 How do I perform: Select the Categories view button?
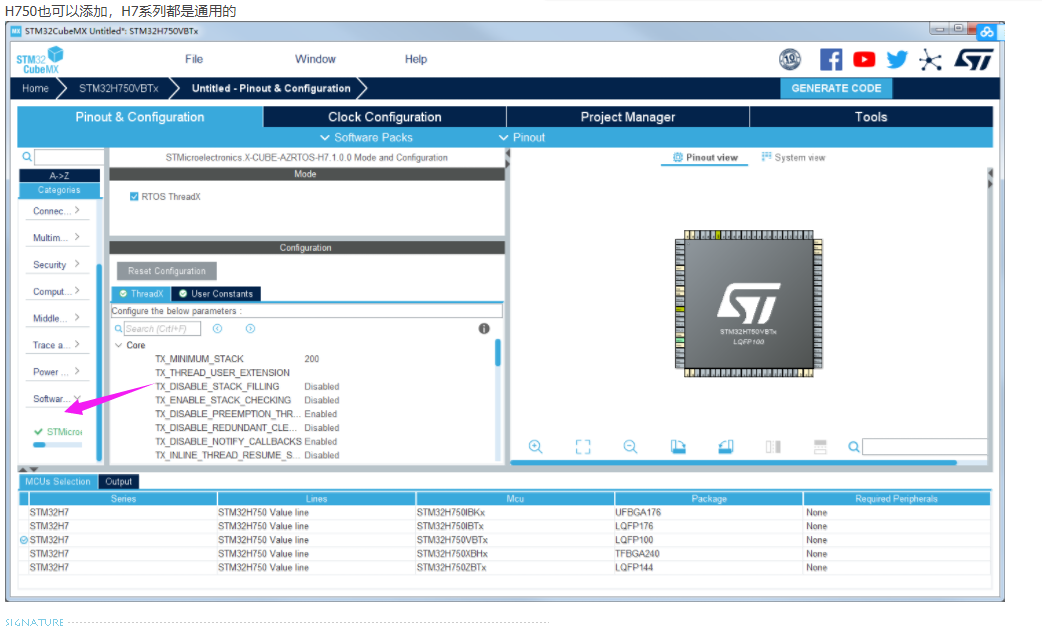coord(59,190)
